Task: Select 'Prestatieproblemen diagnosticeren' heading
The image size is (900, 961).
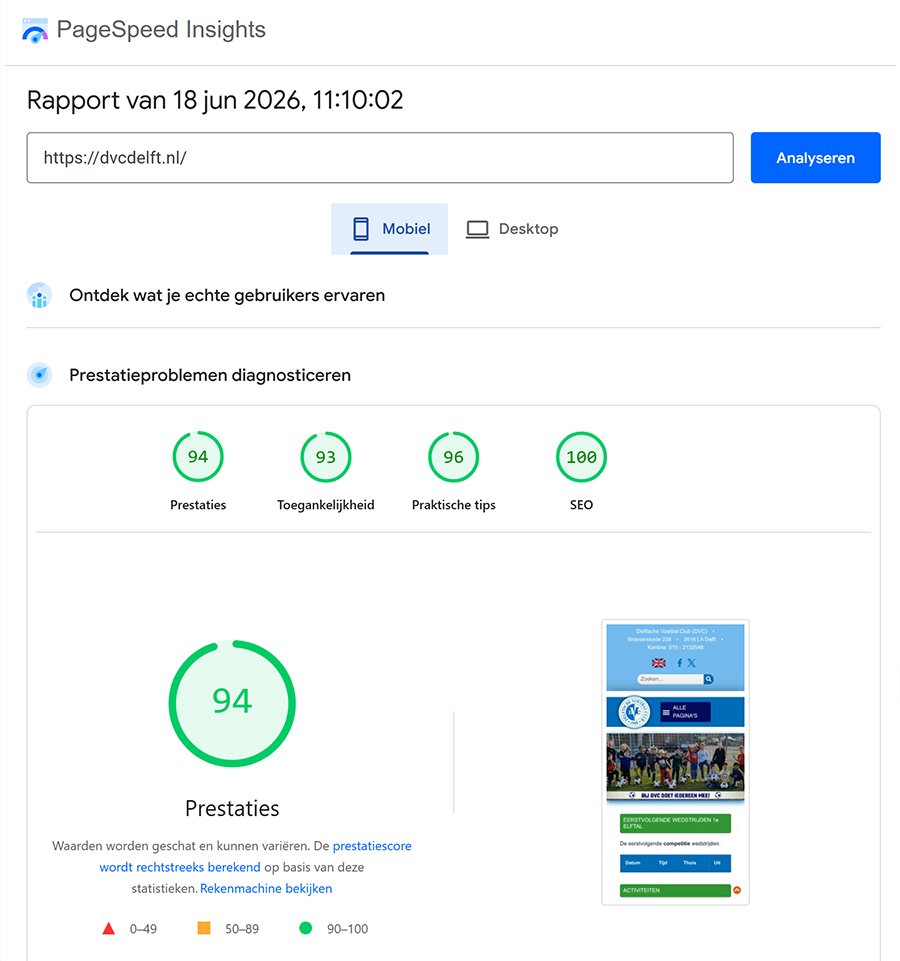Action: tap(210, 375)
